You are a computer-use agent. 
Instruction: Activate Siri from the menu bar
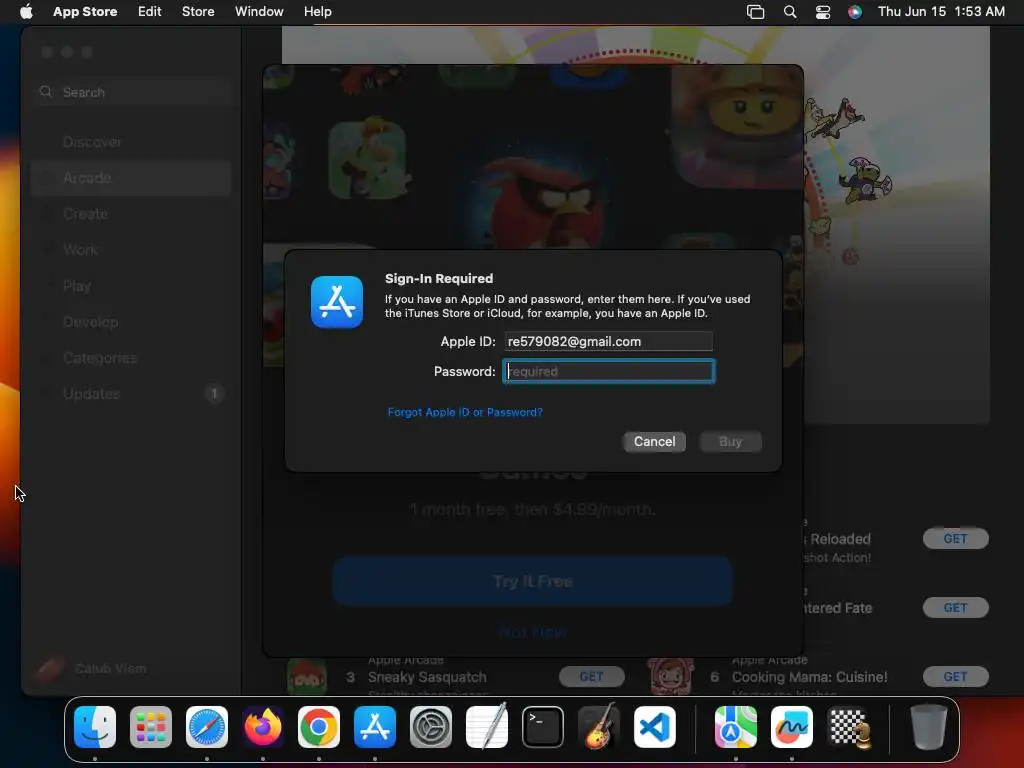pos(855,12)
